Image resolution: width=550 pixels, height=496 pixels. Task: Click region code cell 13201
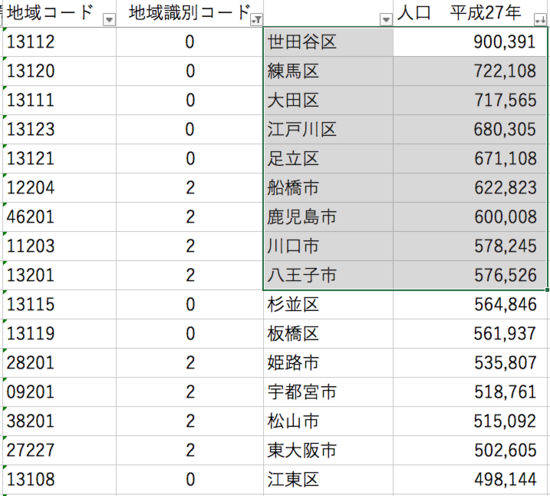[x=59, y=275]
